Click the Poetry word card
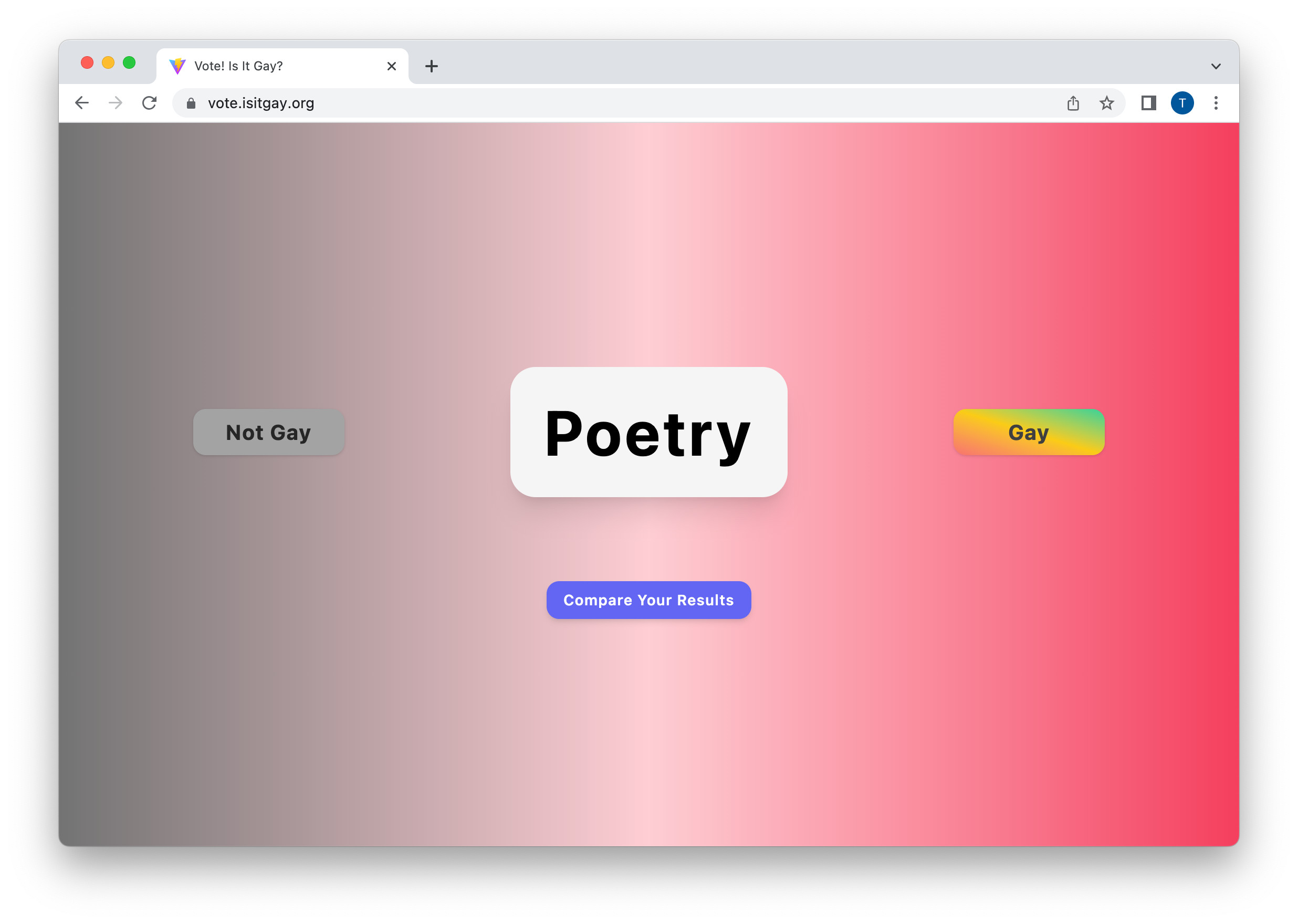Screen dimensions: 1298x924 [648, 433]
